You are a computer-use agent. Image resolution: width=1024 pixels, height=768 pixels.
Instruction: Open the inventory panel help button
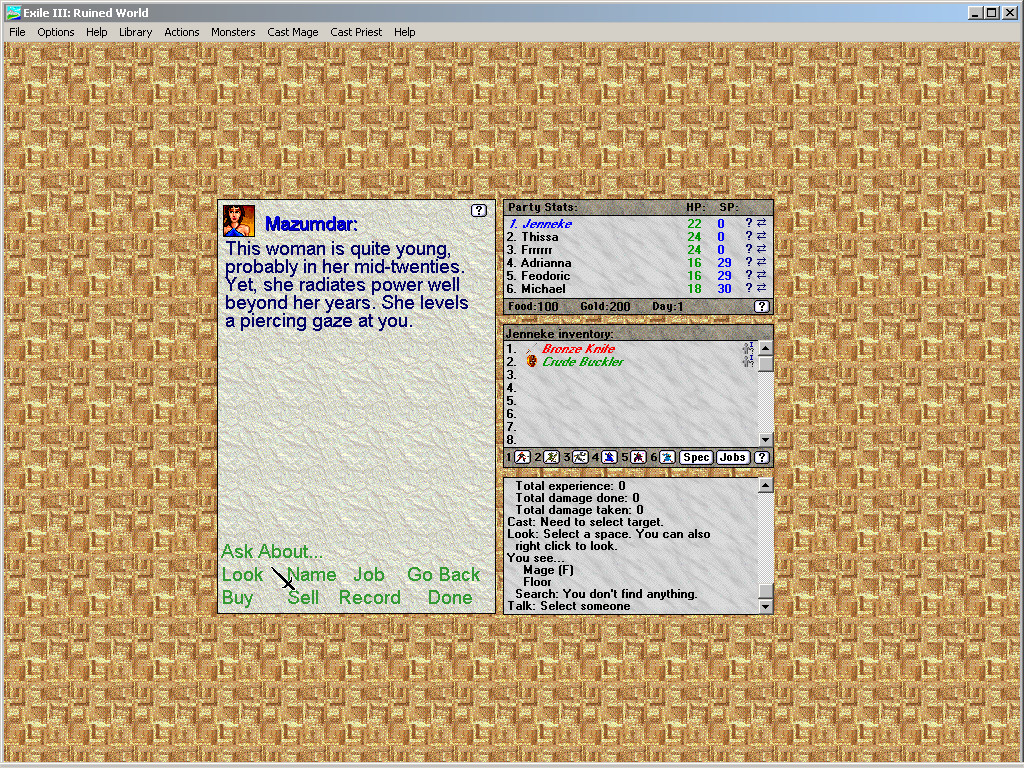tap(761, 457)
